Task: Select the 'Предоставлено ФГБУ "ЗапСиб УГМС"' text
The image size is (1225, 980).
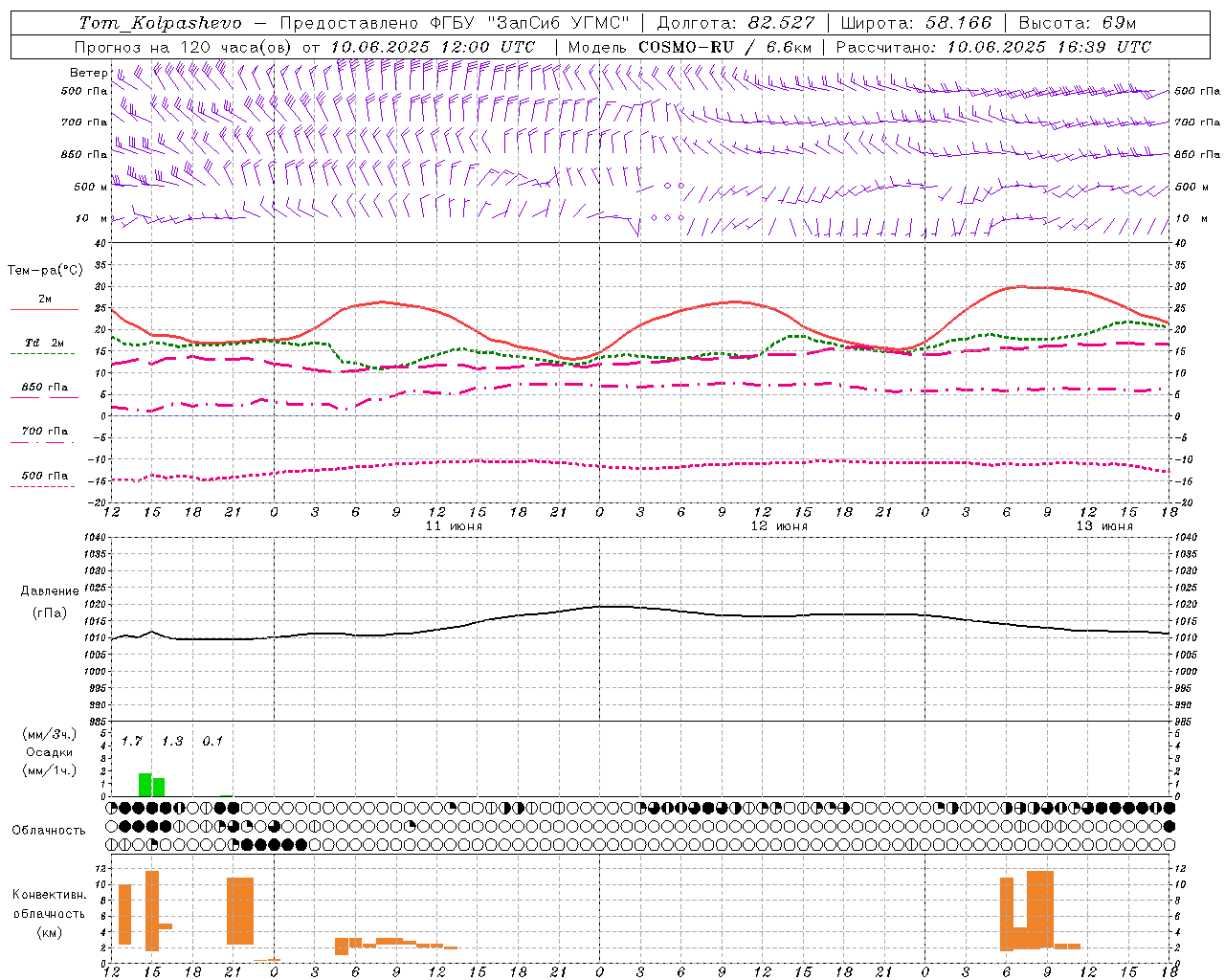Action: click(455, 23)
